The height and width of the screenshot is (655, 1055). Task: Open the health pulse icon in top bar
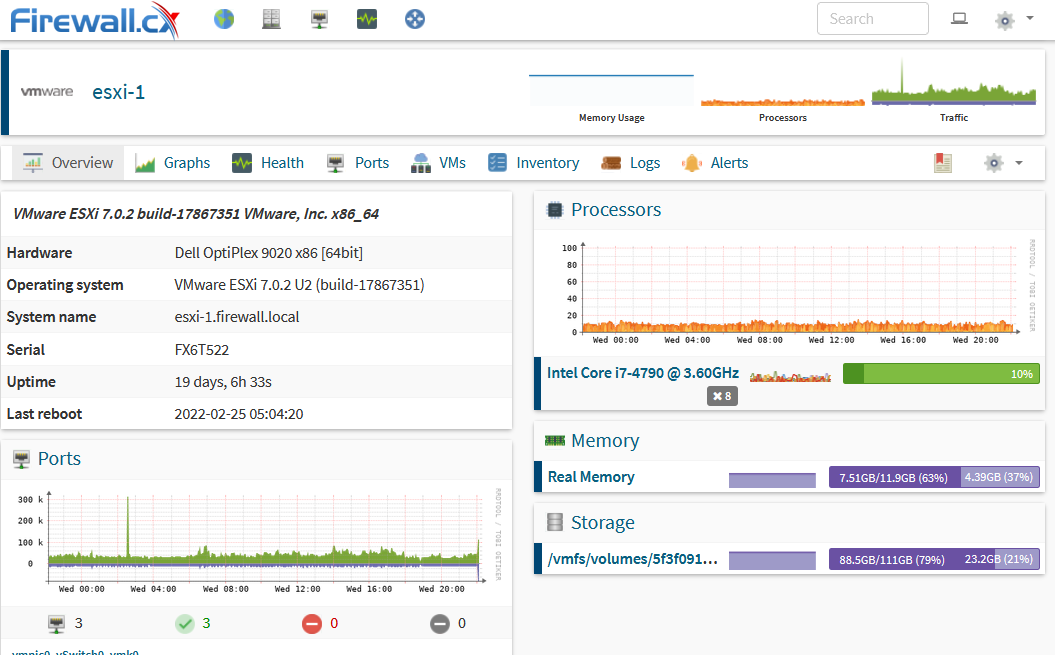(367, 19)
